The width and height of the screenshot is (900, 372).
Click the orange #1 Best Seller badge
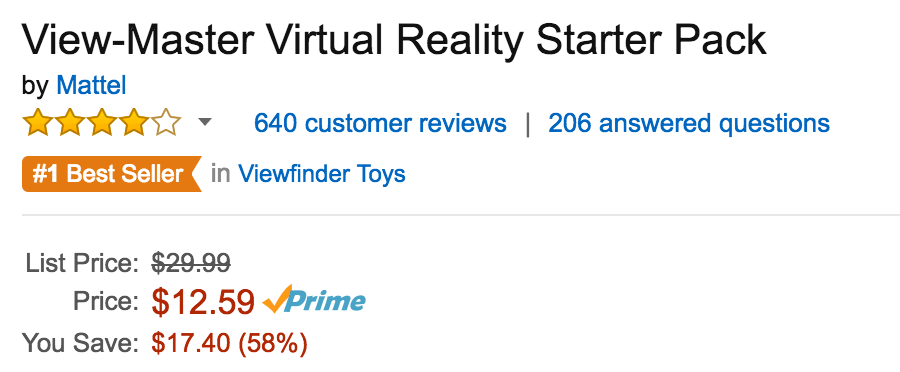point(112,173)
